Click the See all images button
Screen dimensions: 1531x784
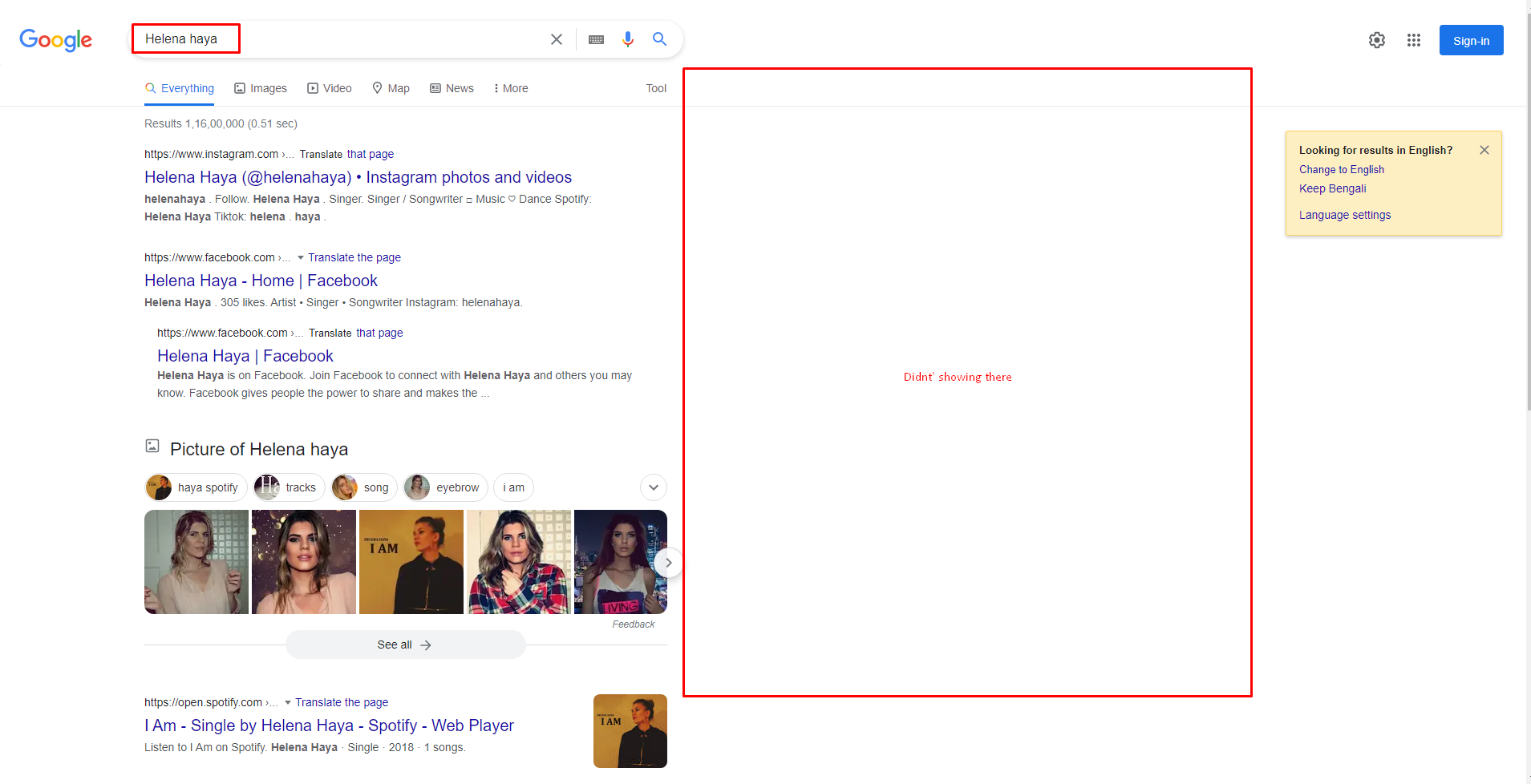click(x=406, y=645)
